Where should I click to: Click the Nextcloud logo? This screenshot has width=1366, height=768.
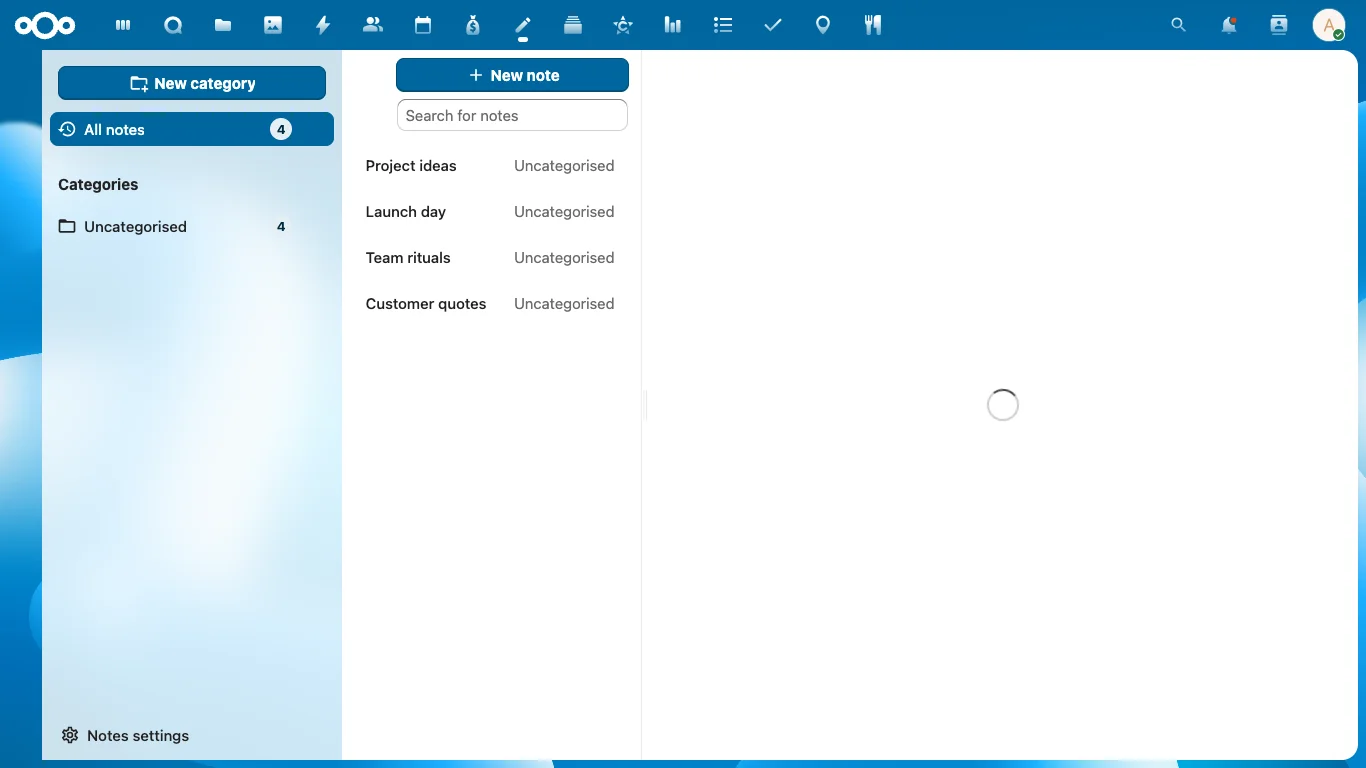[45, 25]
